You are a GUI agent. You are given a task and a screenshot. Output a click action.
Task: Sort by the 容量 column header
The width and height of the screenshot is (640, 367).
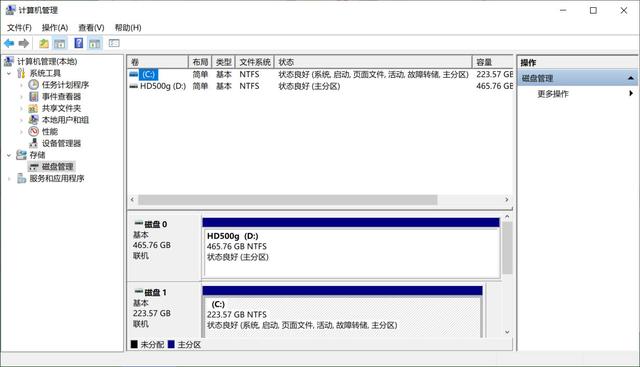pos(493,62)
